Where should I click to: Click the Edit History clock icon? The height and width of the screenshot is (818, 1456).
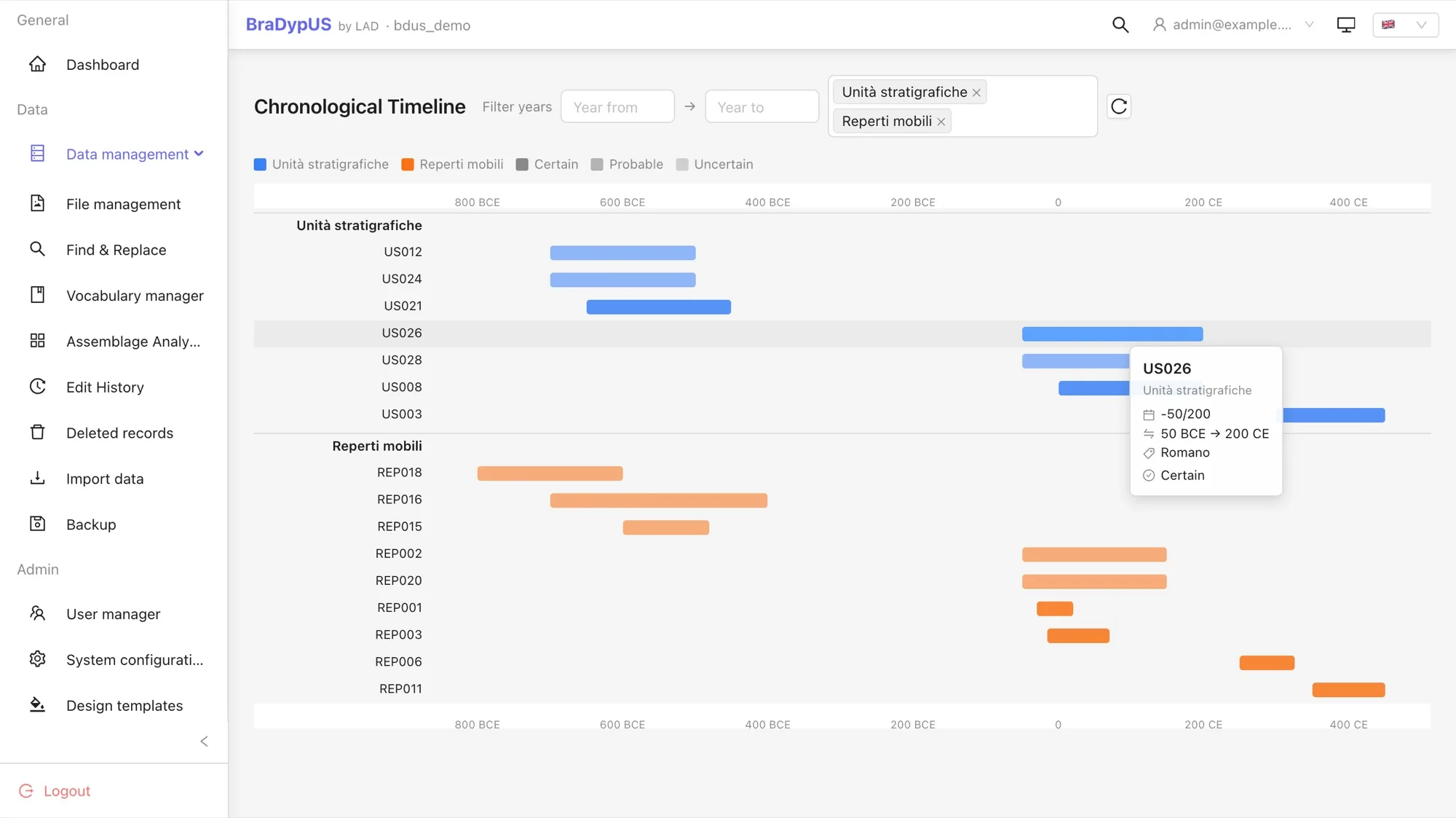tap(37, 387)
